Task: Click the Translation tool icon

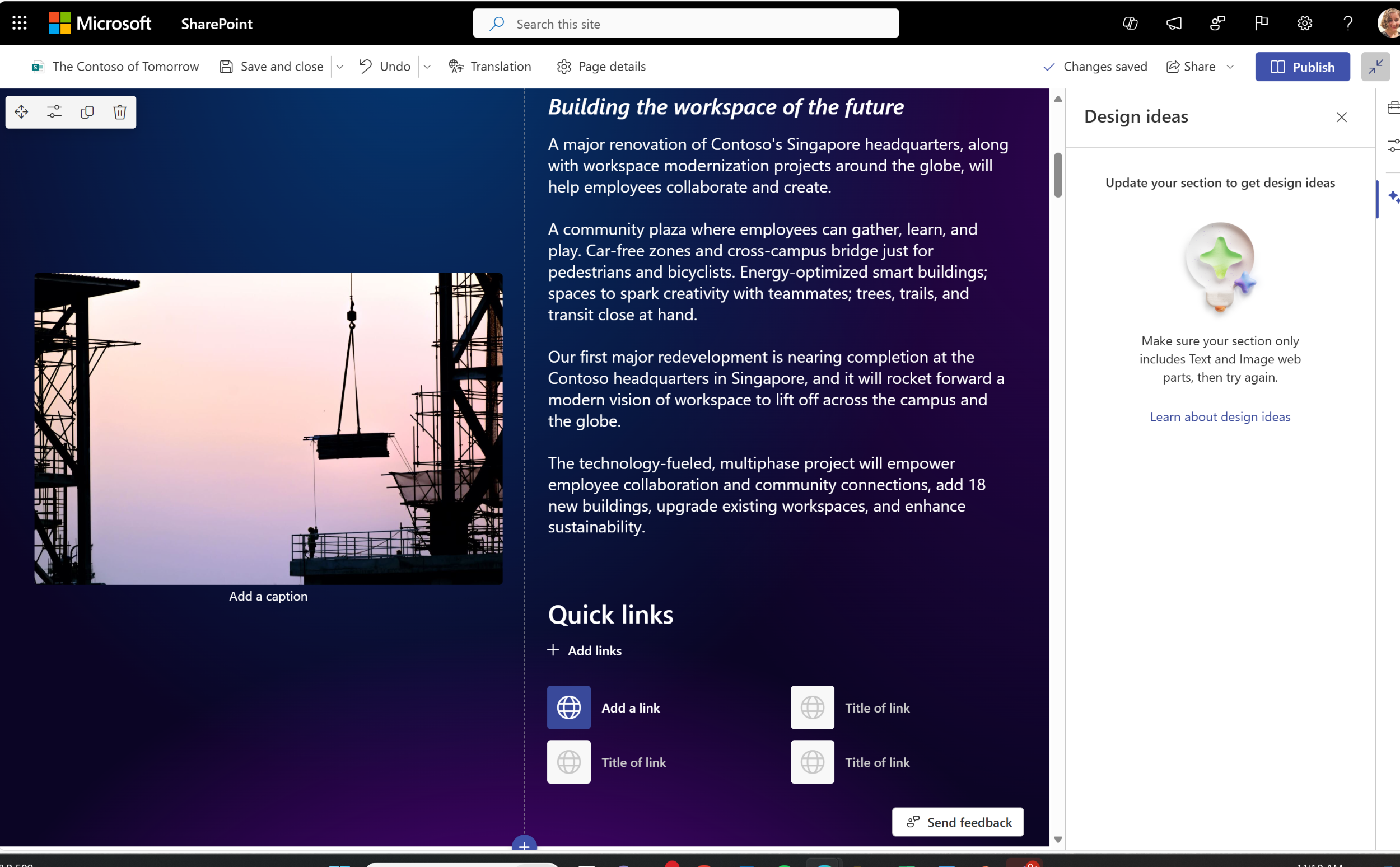Action: (456, 66)
